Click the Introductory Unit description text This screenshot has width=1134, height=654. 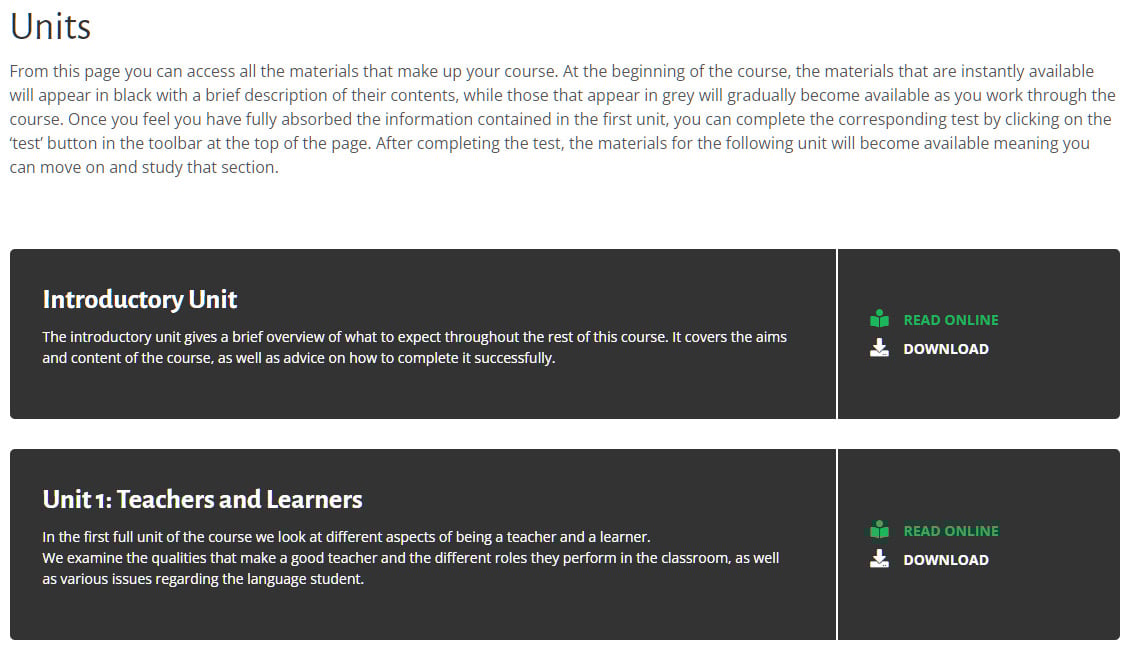click(x=414, y=347)
